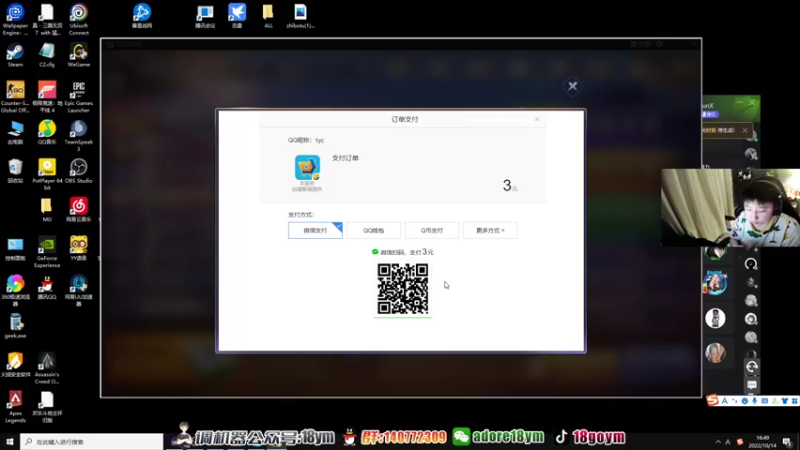The height and width of the screenshot is (450, 800).
Task: Open 极限竞速 地平线 4 shortcut
Action: tap(46, 97)
